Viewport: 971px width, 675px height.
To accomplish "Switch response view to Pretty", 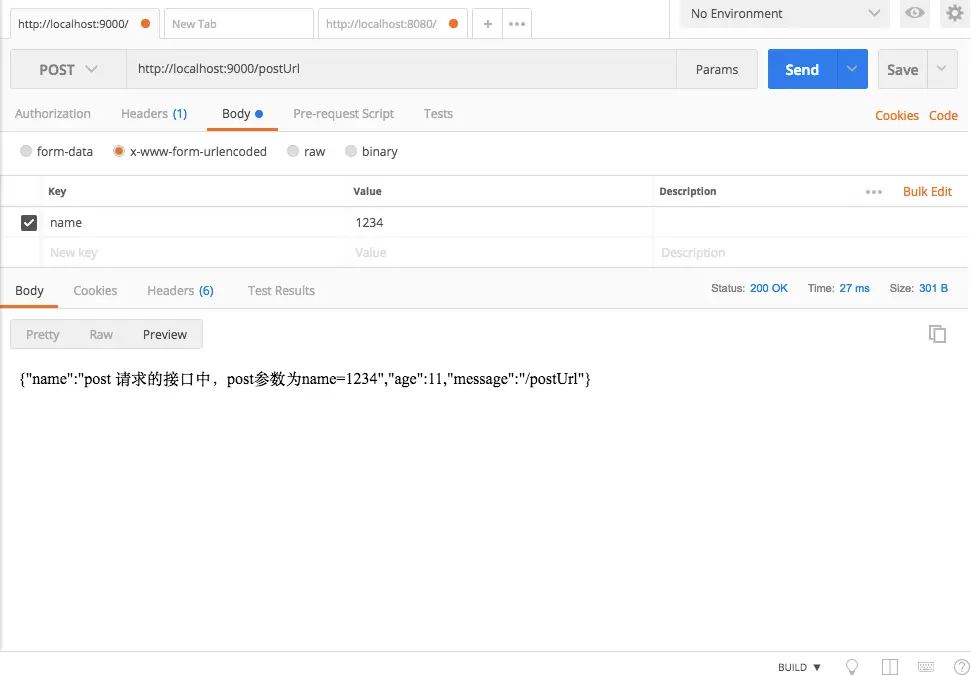I will (42, 334).
